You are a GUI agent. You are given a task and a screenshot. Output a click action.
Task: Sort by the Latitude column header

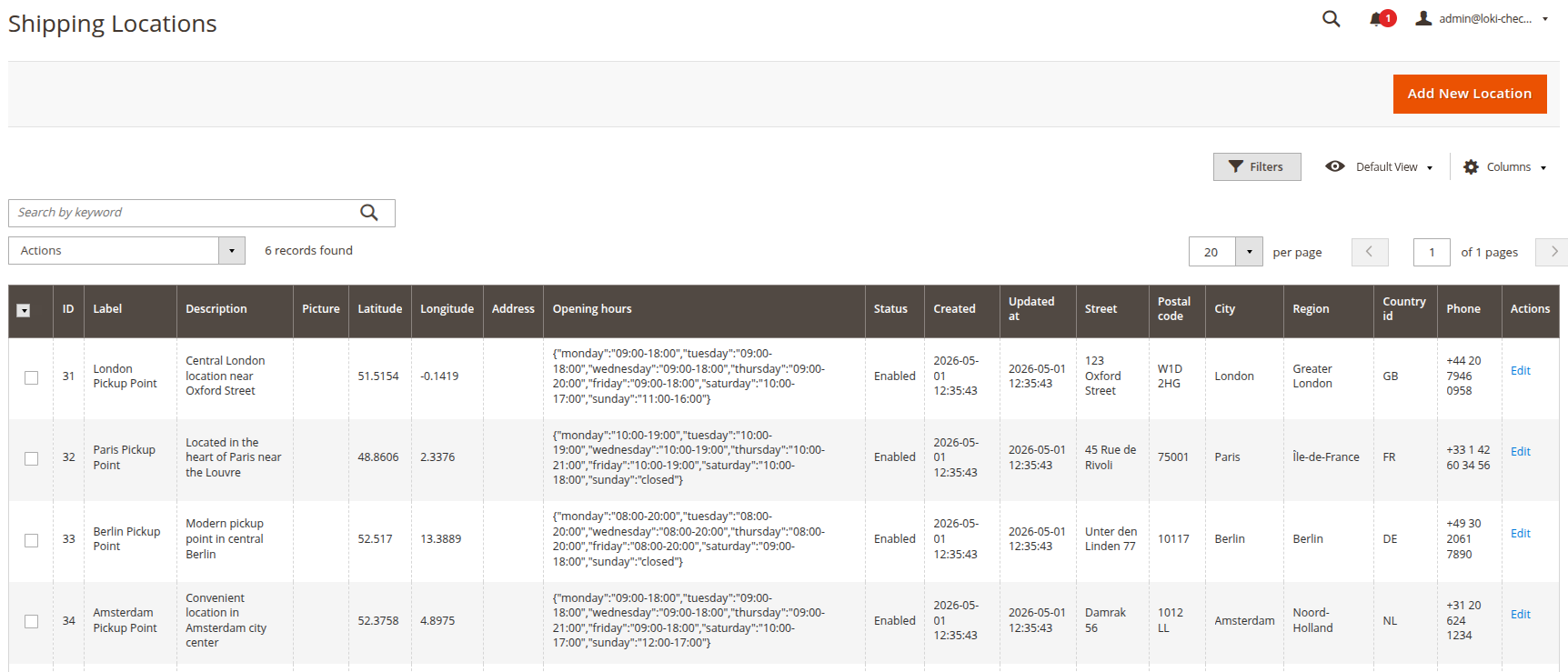pyautogui.click(x=379, y=309)
